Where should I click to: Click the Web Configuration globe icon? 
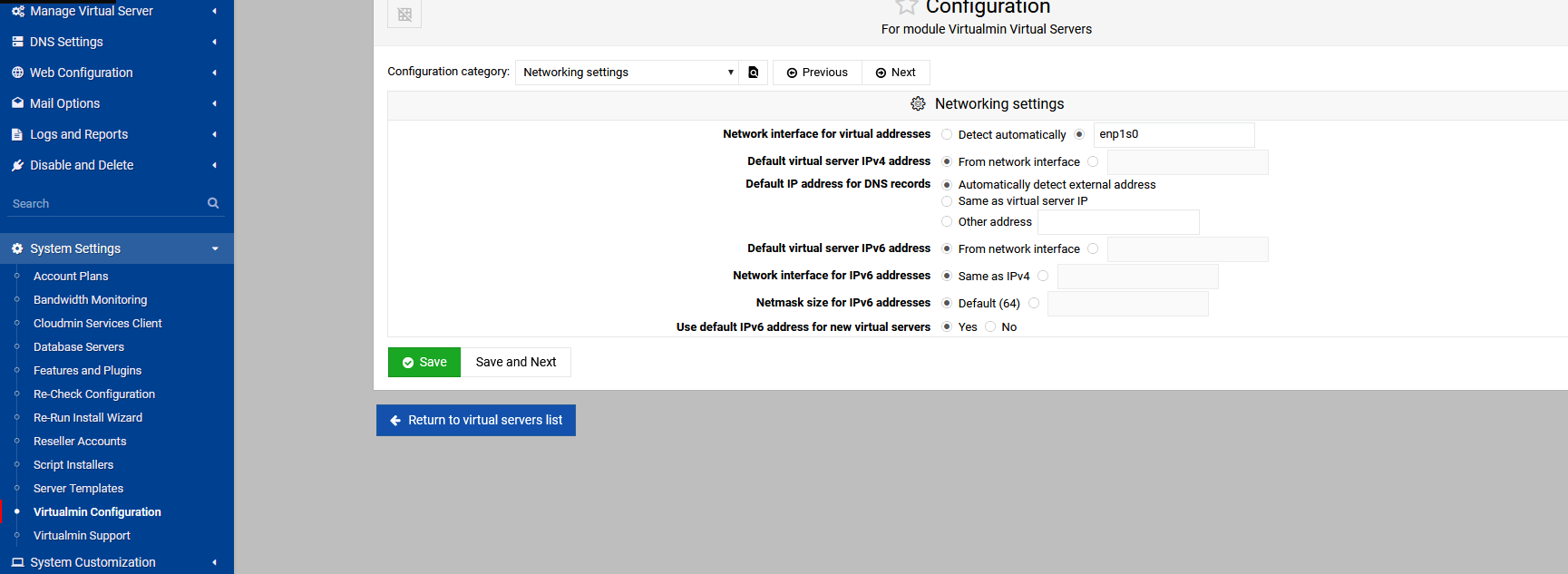coord(17,73)
